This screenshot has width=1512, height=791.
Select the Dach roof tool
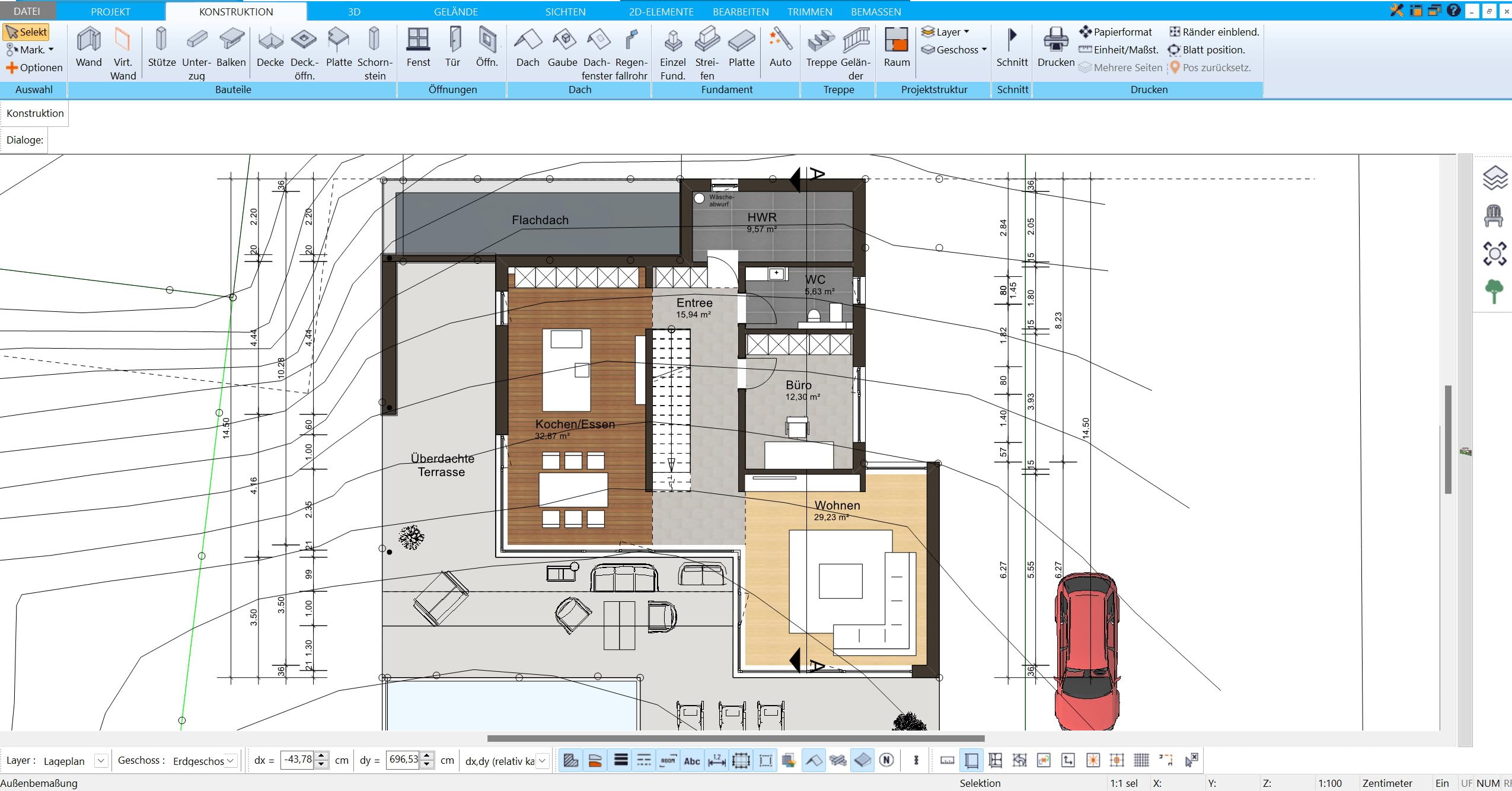coord(528,47)
